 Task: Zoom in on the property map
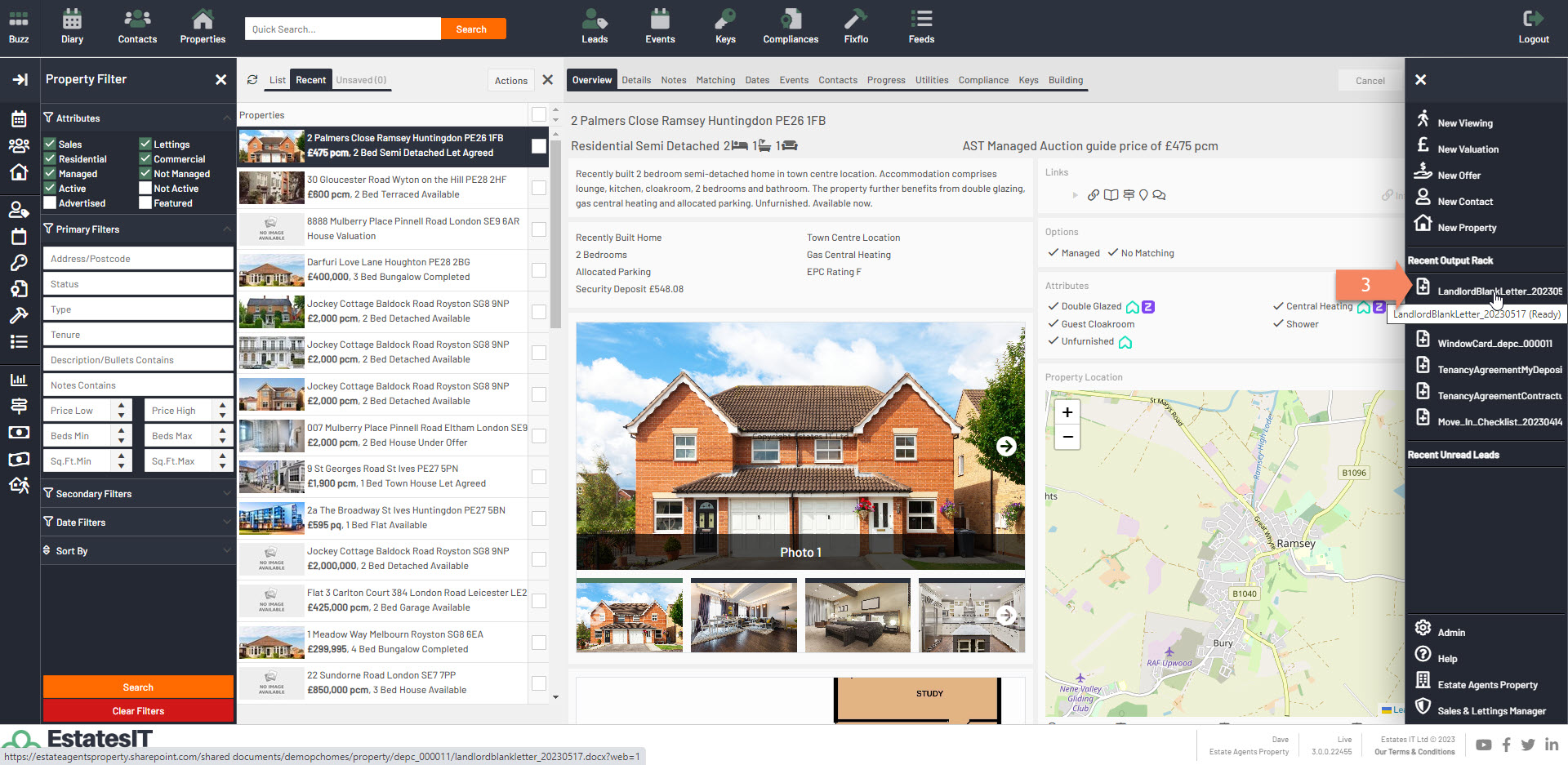[1067, 412]
